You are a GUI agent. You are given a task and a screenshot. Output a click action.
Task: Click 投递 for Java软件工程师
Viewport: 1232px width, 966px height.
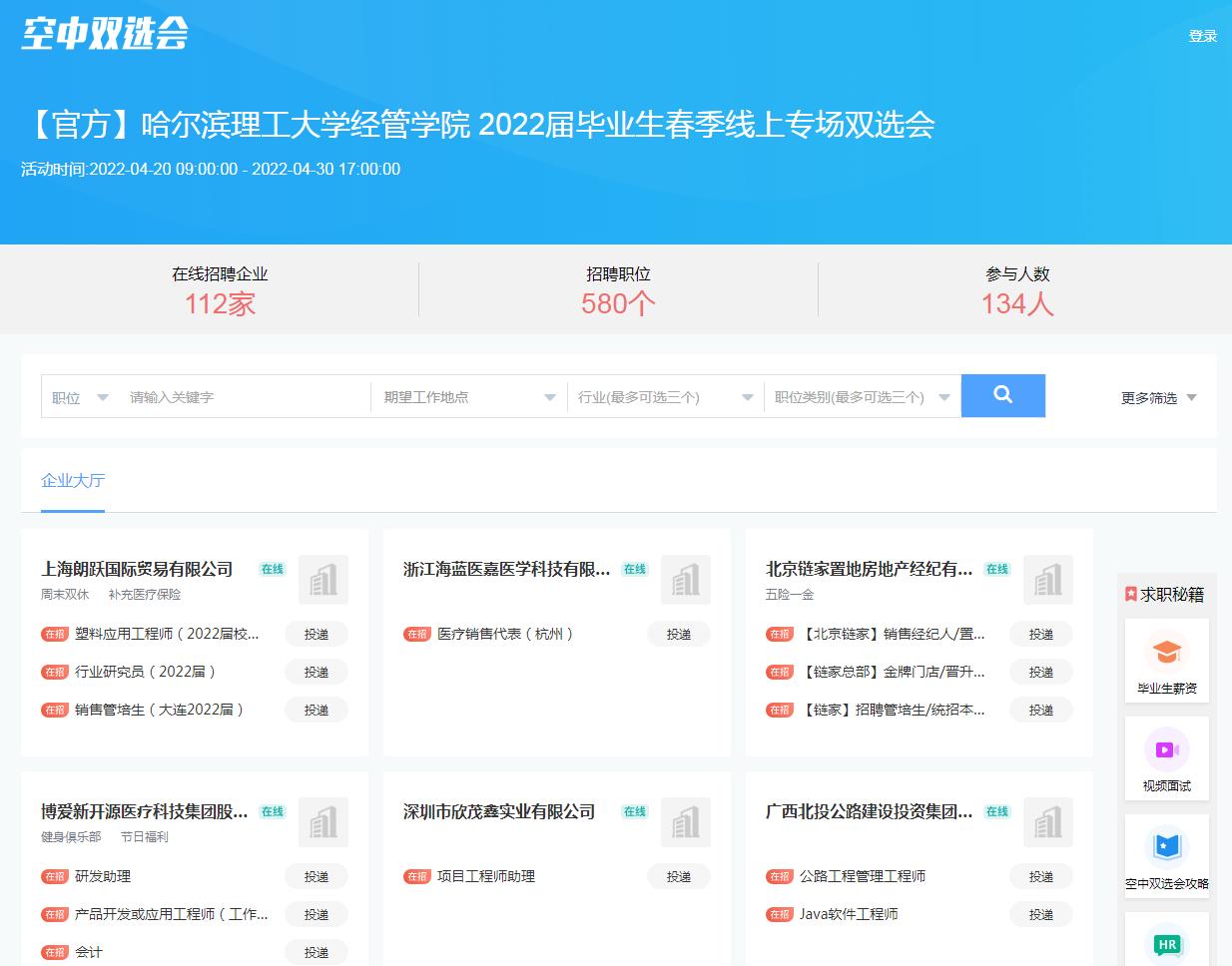click(1041, 914)
